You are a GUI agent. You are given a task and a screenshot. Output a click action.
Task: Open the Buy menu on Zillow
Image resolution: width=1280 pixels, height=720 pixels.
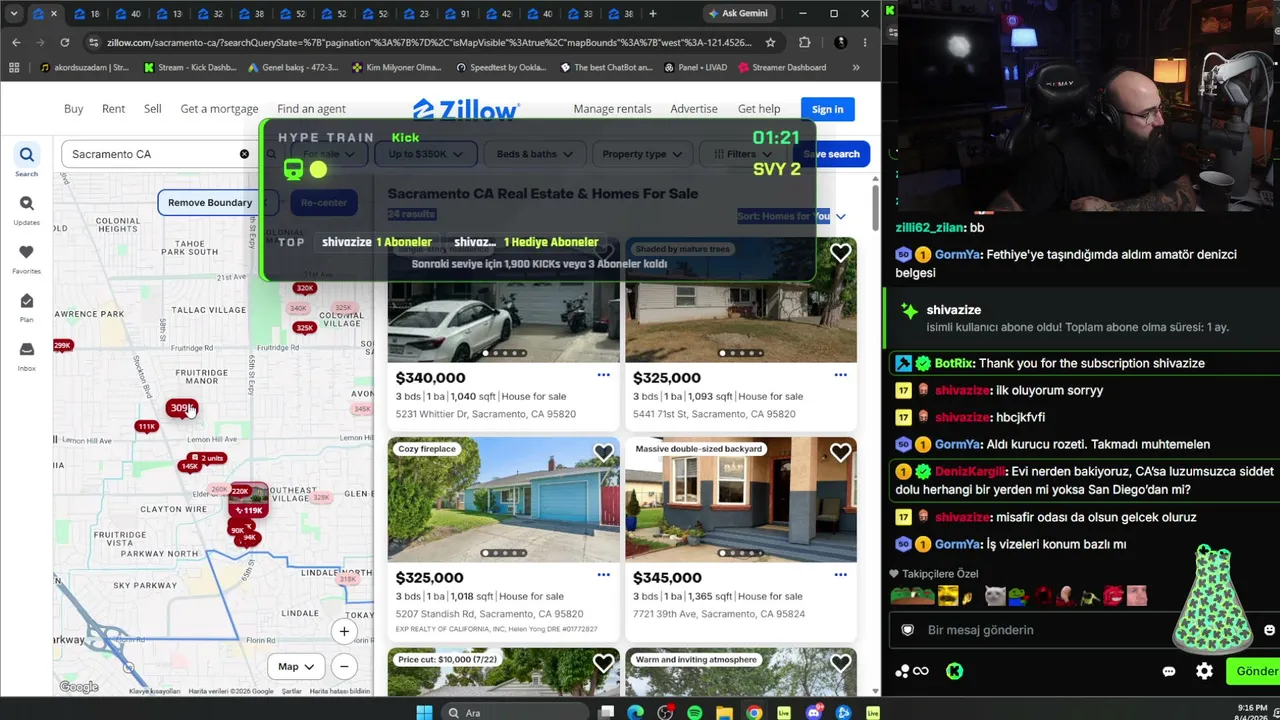(74, 109)
